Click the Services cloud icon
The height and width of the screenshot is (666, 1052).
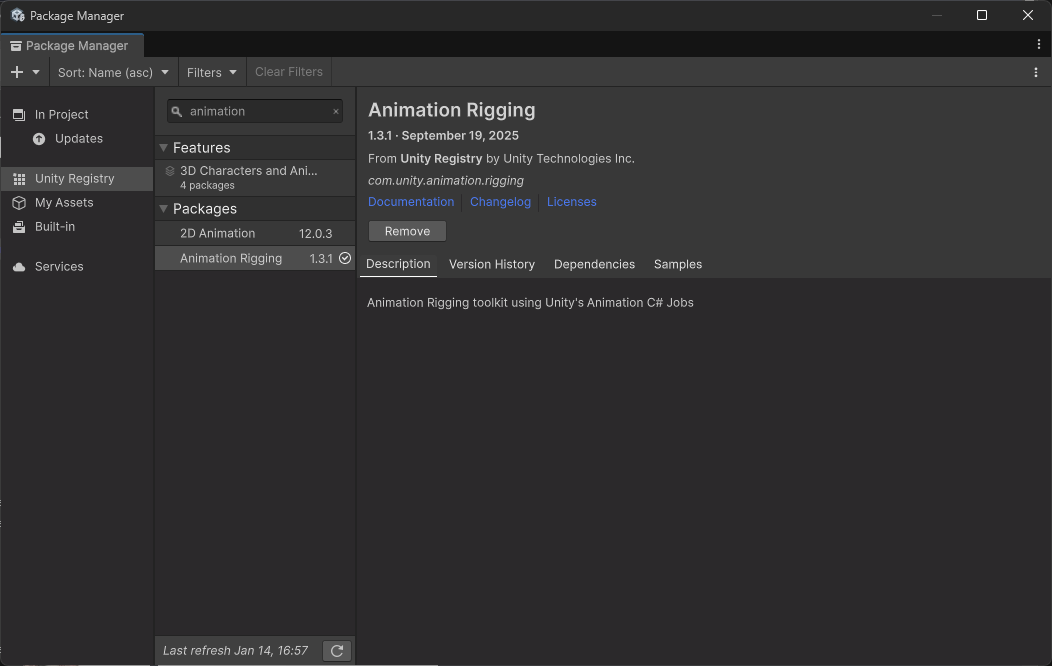pyautogui.click(x=19, y=267)
